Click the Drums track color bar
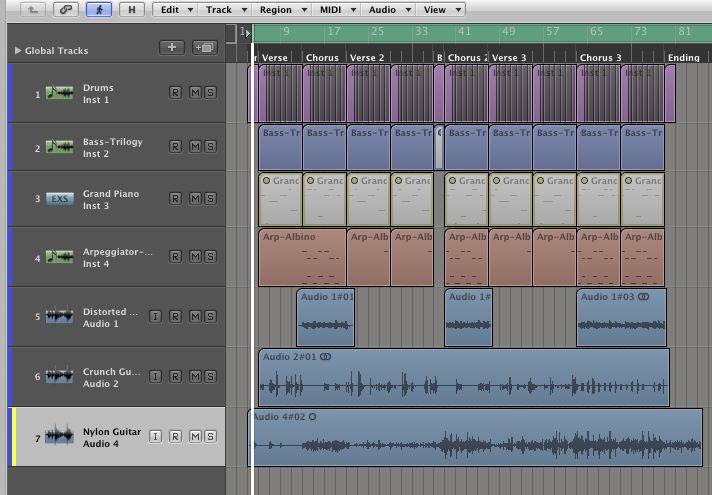Image resolution: width=712 pixels, height=495 pixels. 10,93
